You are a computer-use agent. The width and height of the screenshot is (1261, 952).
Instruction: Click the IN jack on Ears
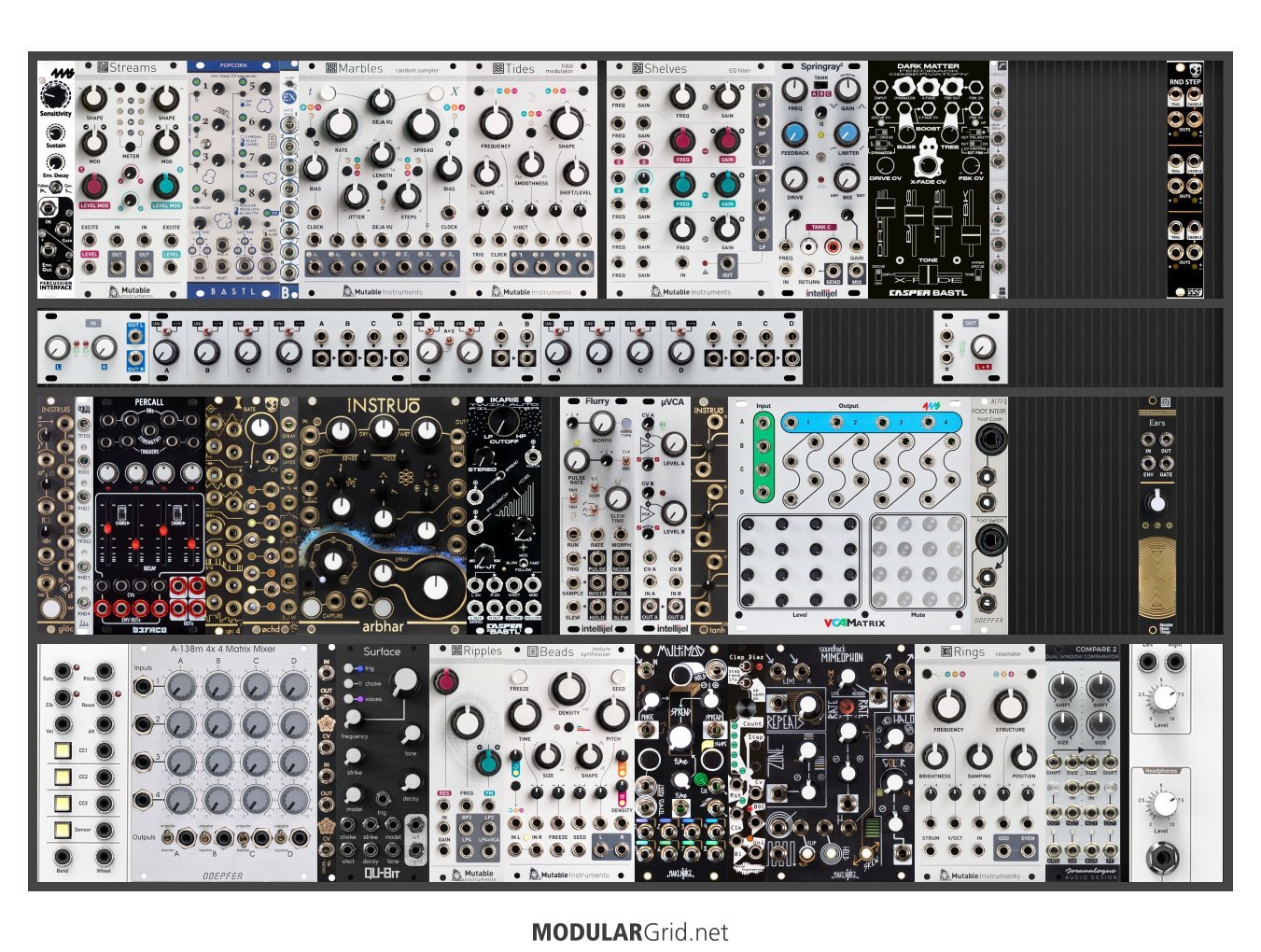pos(1148,439)
